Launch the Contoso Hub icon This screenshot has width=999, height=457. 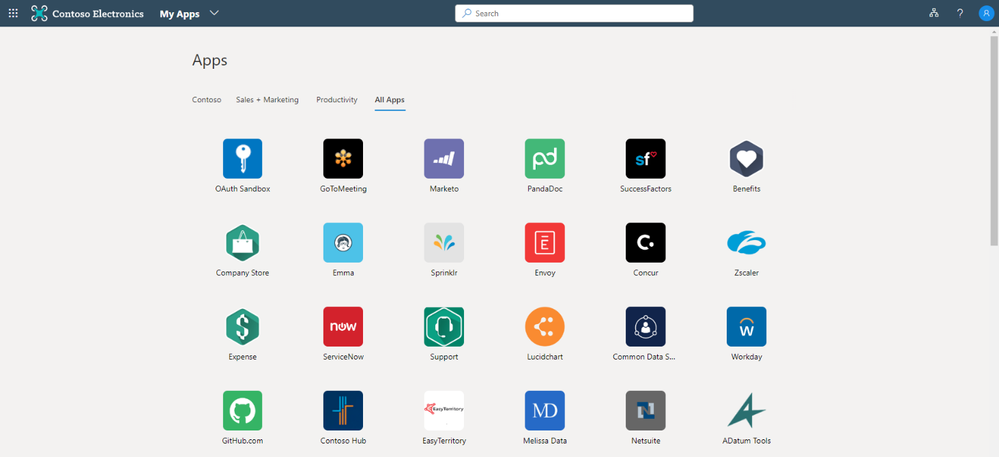(343, 411)
